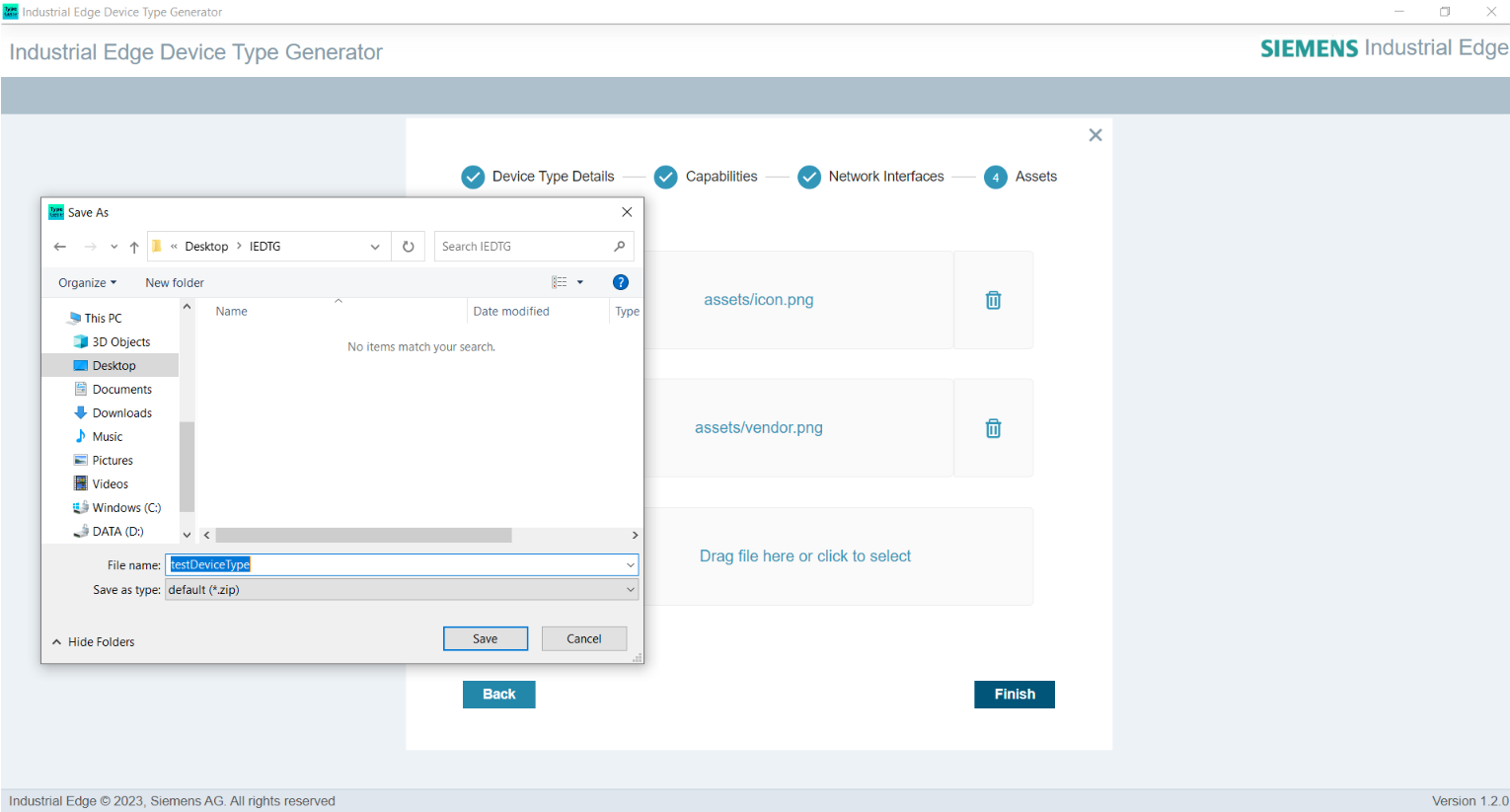Screen dimensions: 1510x812
Task: Click the search magnifier in Search IEDTG
Action: (619, 246)
